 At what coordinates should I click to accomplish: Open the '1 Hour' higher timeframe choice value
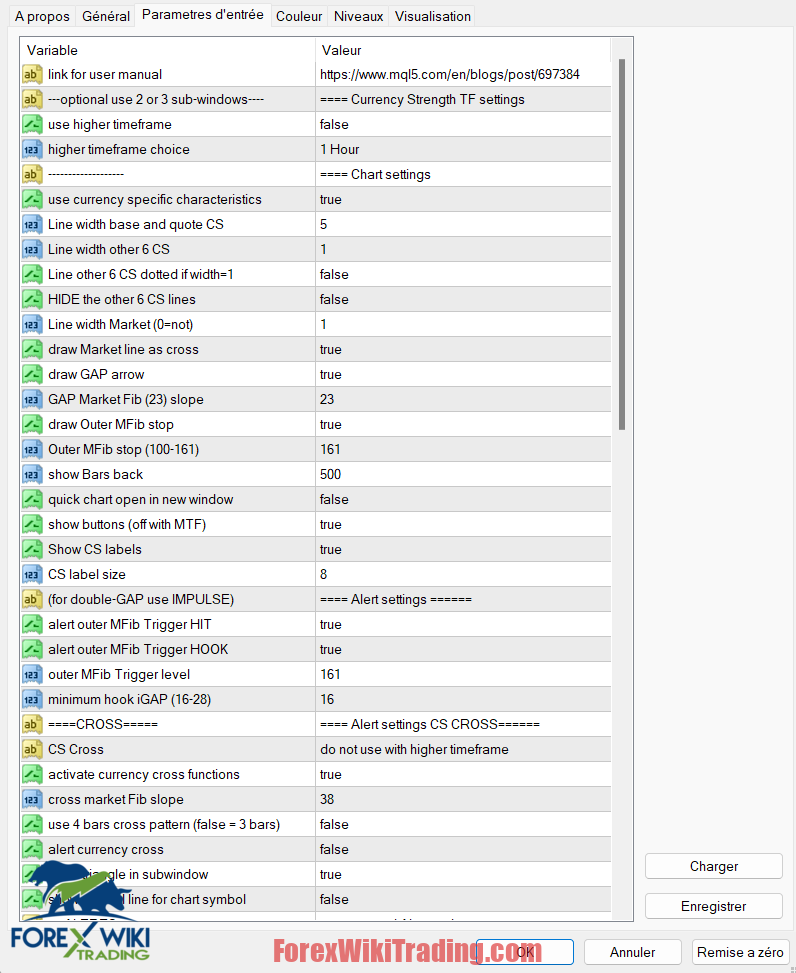pos(463,150)
